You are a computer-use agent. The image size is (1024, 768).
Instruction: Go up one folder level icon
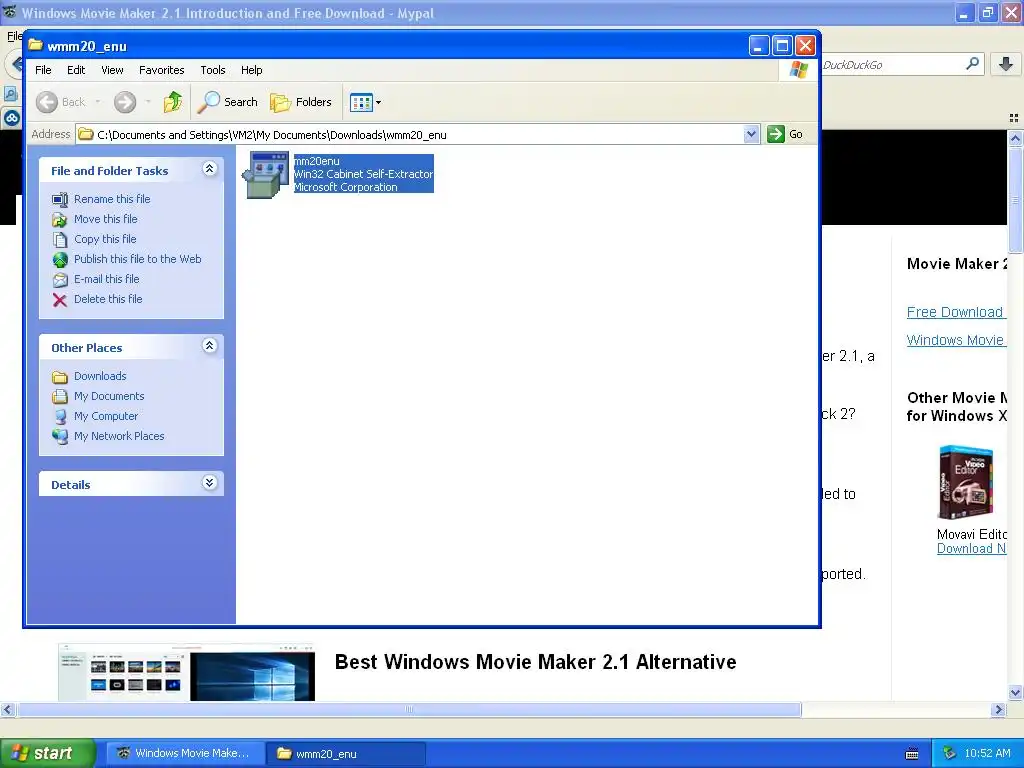click(x=173, y=102)
